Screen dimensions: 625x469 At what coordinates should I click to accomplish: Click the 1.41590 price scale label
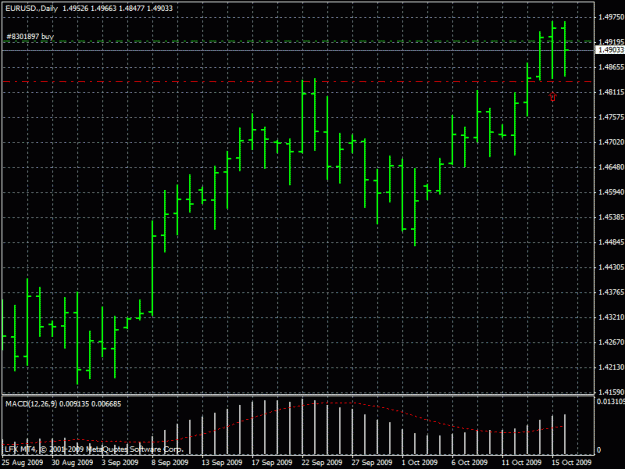coord(611,392)
